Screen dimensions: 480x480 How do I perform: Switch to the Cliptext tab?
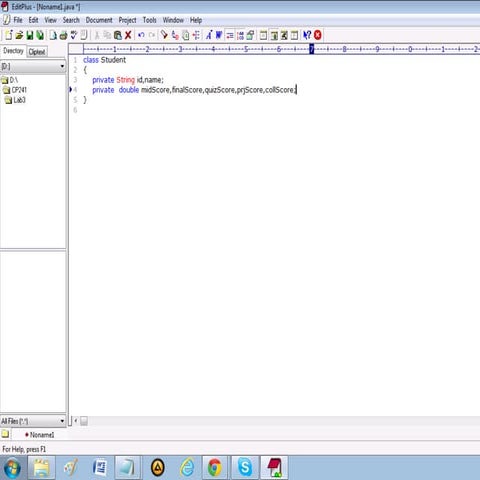[37, 52]
